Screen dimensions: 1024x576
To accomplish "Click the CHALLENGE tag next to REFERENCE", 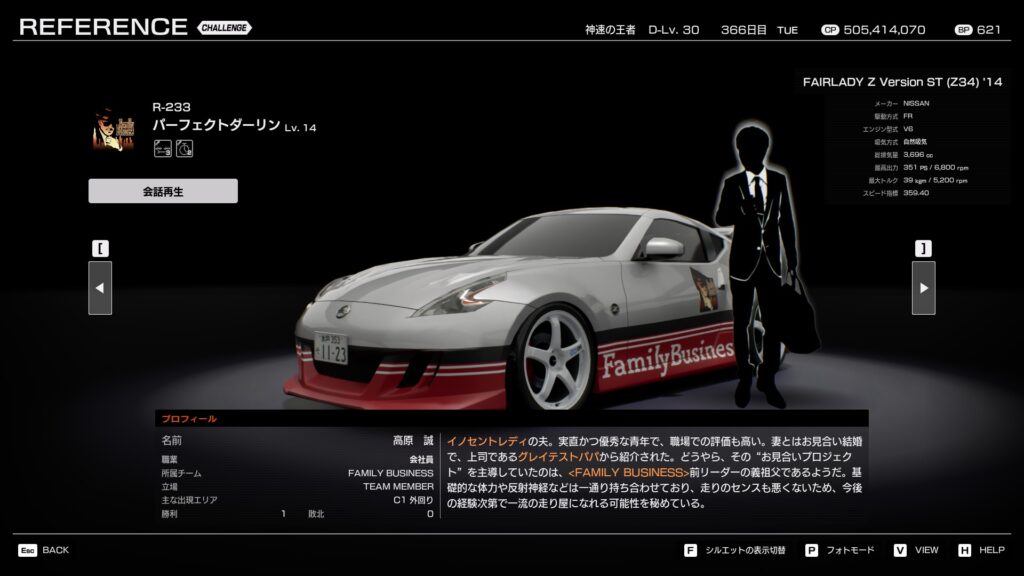I will point(225,28).
